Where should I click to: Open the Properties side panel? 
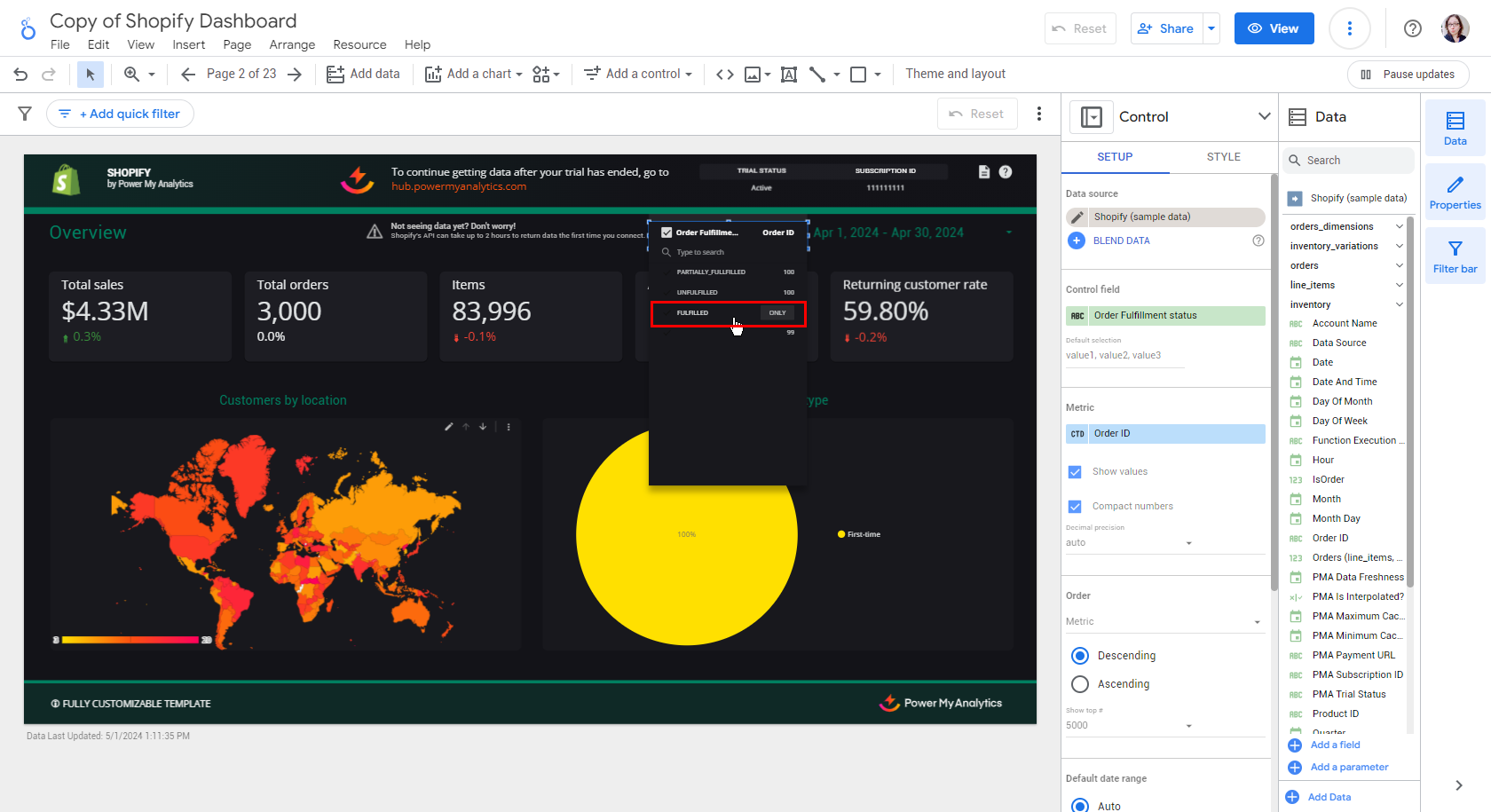coord(1455,193)
